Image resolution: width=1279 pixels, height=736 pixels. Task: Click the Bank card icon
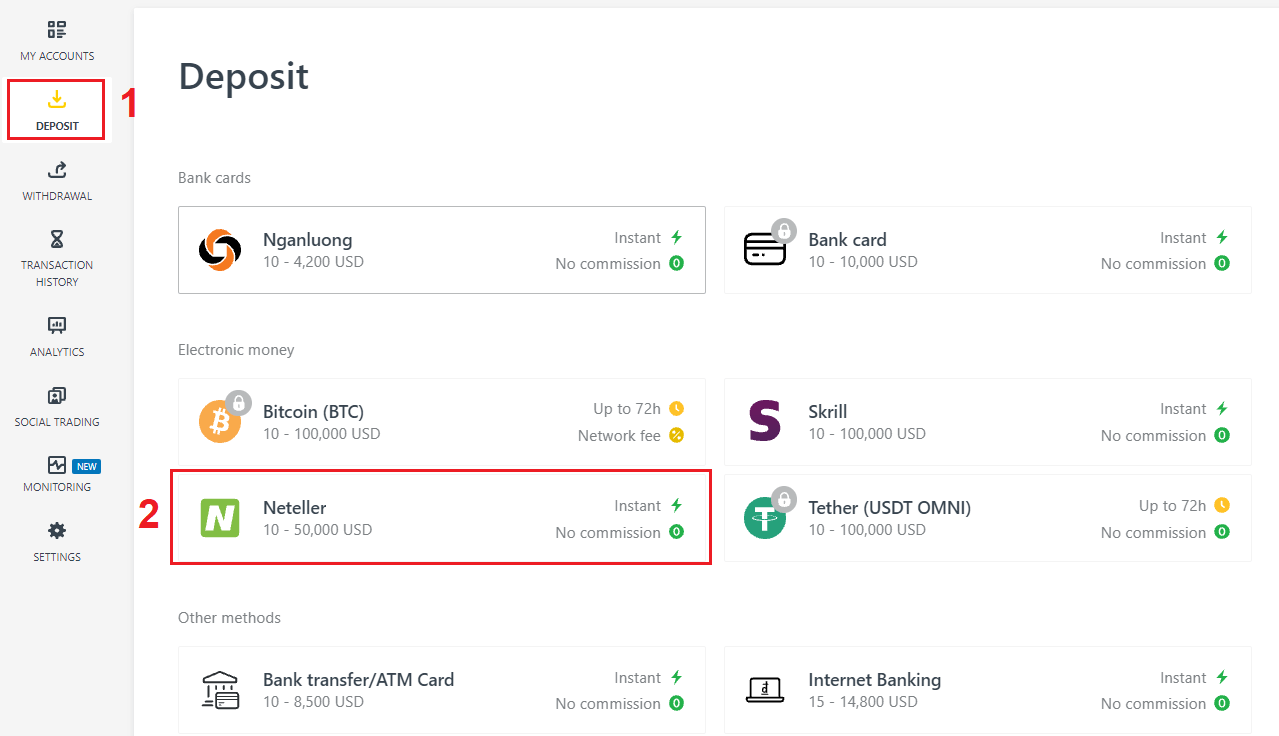pyautogui.click(x=766, y=249)
